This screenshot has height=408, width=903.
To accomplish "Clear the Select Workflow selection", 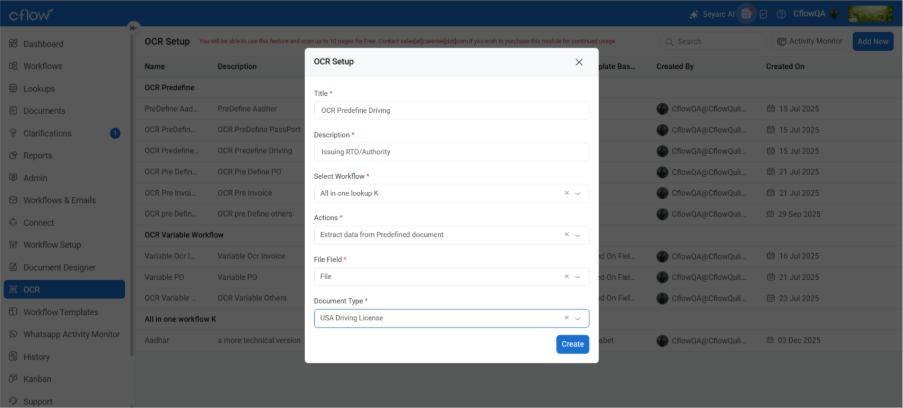I will (566, 193).
